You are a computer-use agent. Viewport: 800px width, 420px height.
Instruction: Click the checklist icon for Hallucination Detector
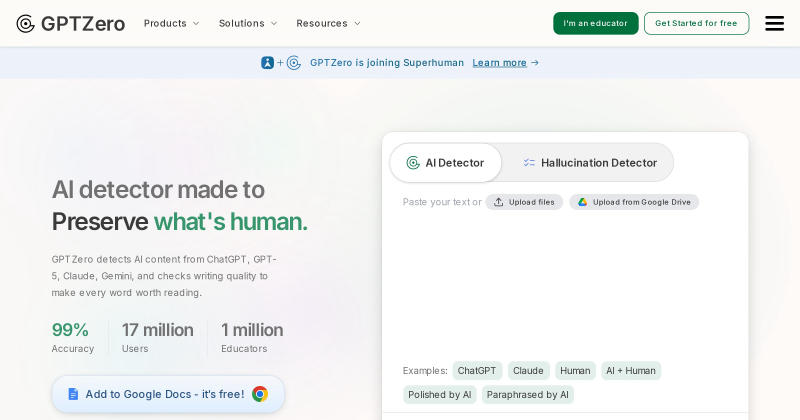tap(529, 163)
